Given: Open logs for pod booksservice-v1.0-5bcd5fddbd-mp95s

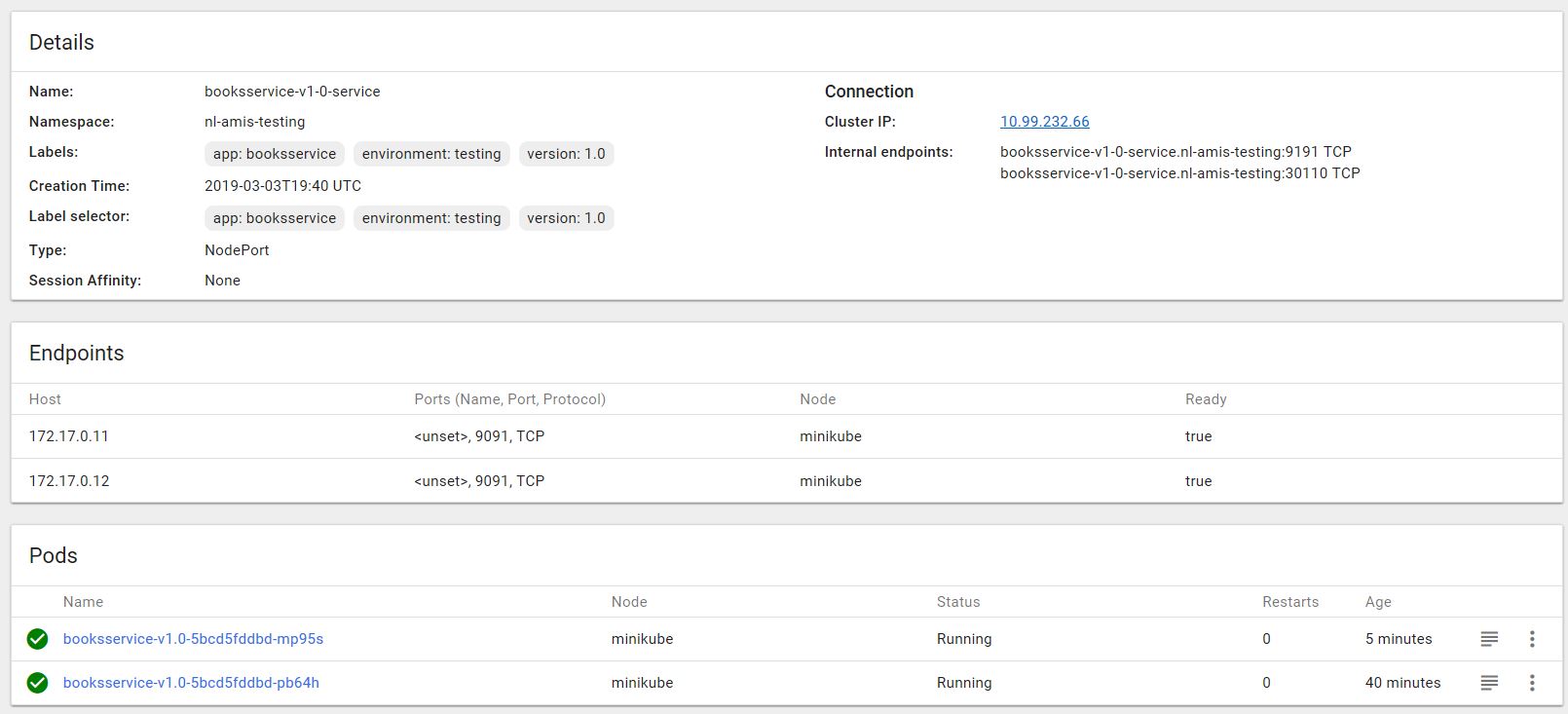Looking at the screenshot, I should click(x=1489, y=639).
